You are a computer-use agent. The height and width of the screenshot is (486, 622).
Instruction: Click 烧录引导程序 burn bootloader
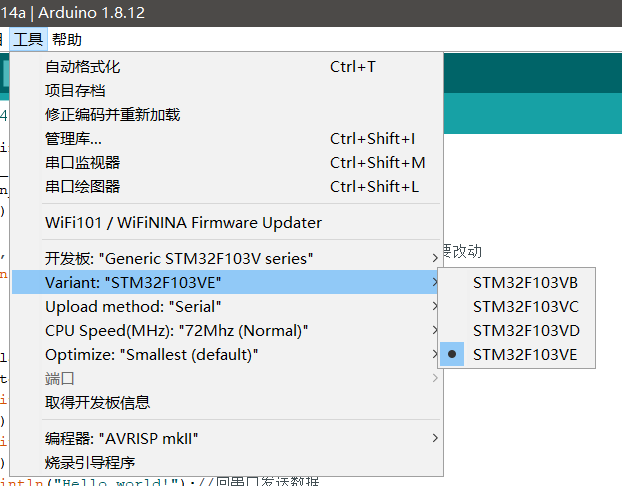(x=227, y=463)
